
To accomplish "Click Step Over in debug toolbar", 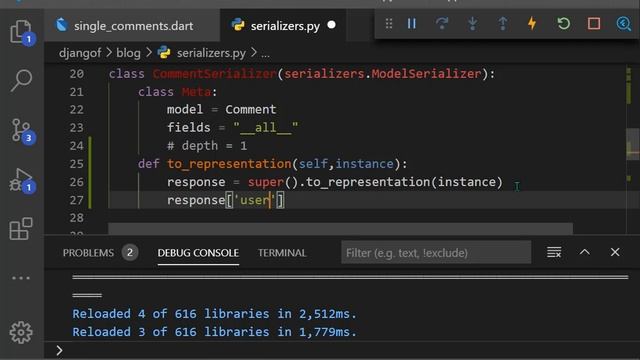I will click(442, 24).
